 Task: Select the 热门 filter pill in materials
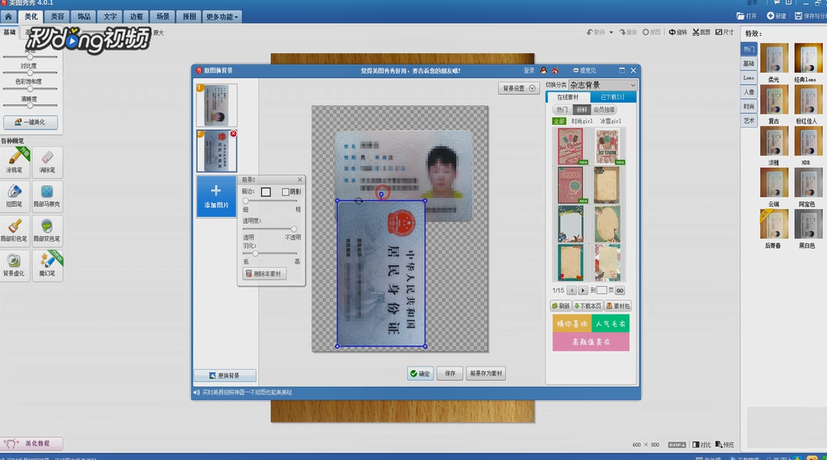[x=562, y=110]
